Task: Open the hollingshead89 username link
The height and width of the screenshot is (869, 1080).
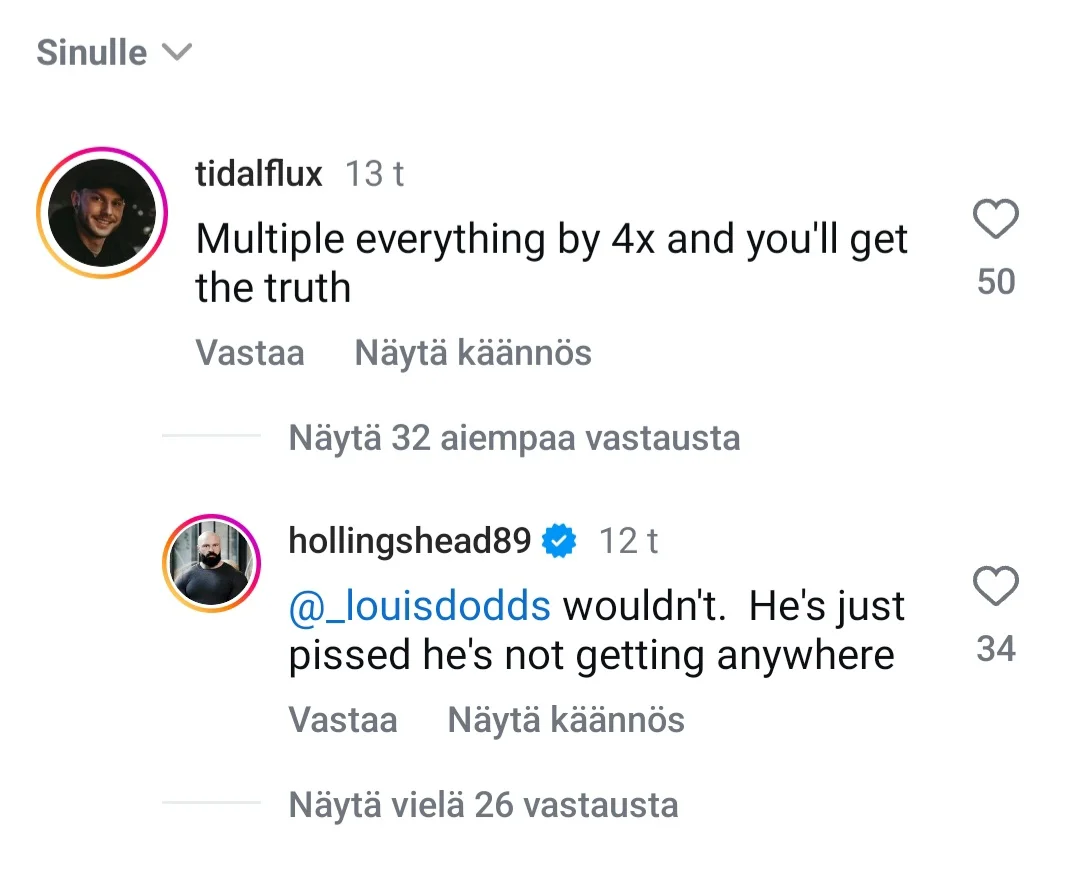Action: [409, 541]
